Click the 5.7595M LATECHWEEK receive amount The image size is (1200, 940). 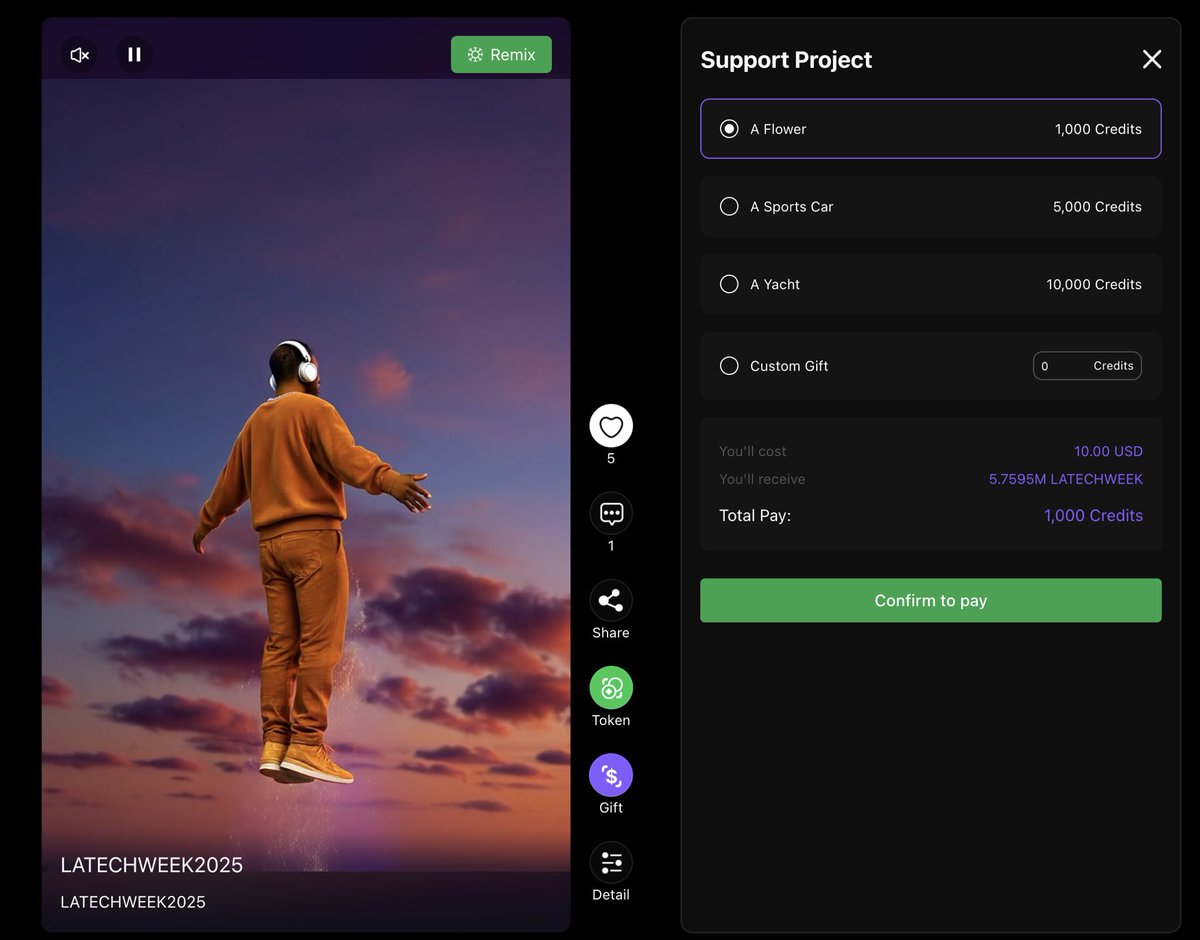pos(1066,479)
